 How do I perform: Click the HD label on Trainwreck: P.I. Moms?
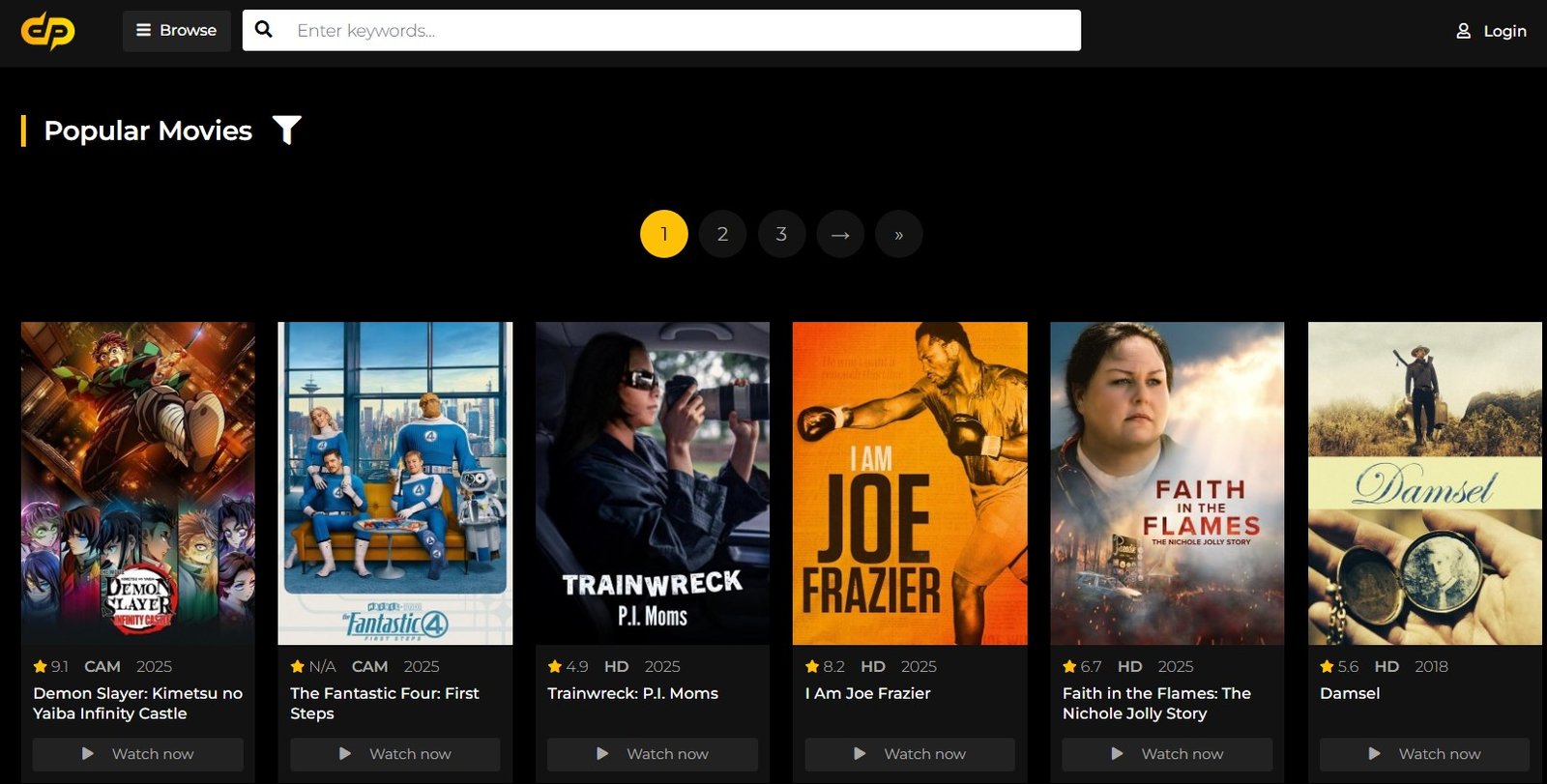click(616, 666)
